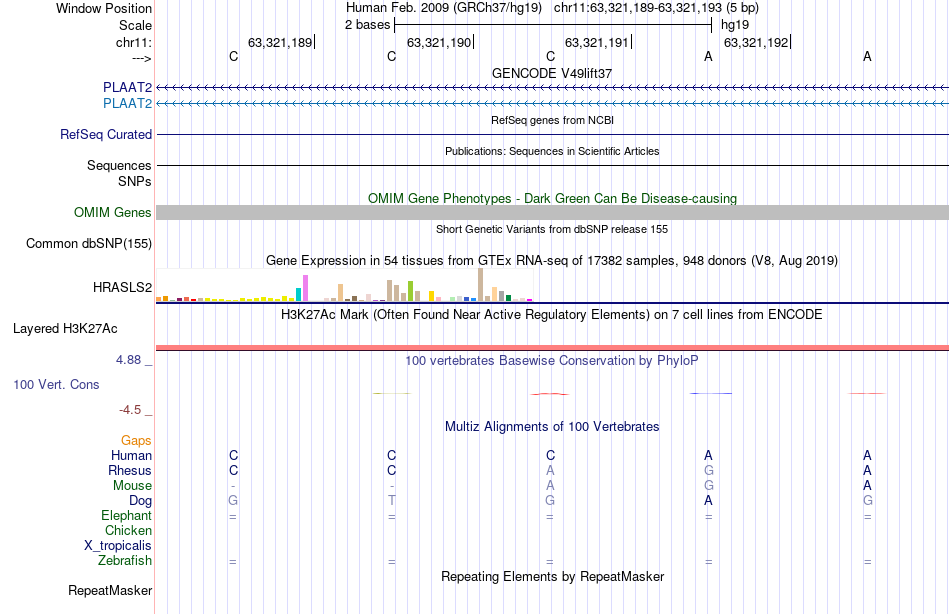Screen dimensions: 950x614
Task: Select the Dog species row label
Action: (x=141, y=501)
